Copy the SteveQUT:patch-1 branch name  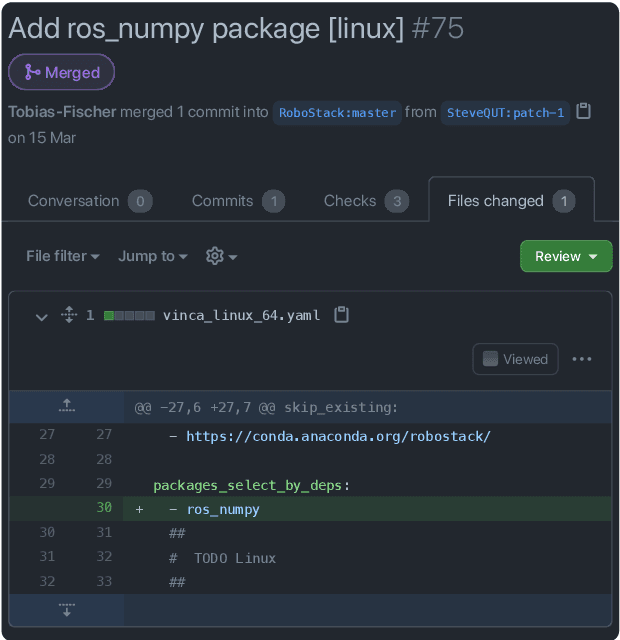tap(584, 112)
